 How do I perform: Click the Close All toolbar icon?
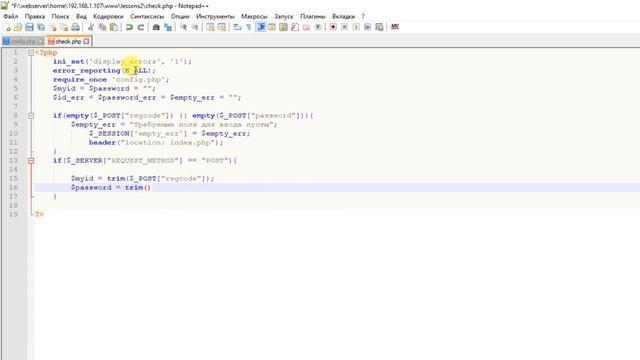(x=64, y=27)
